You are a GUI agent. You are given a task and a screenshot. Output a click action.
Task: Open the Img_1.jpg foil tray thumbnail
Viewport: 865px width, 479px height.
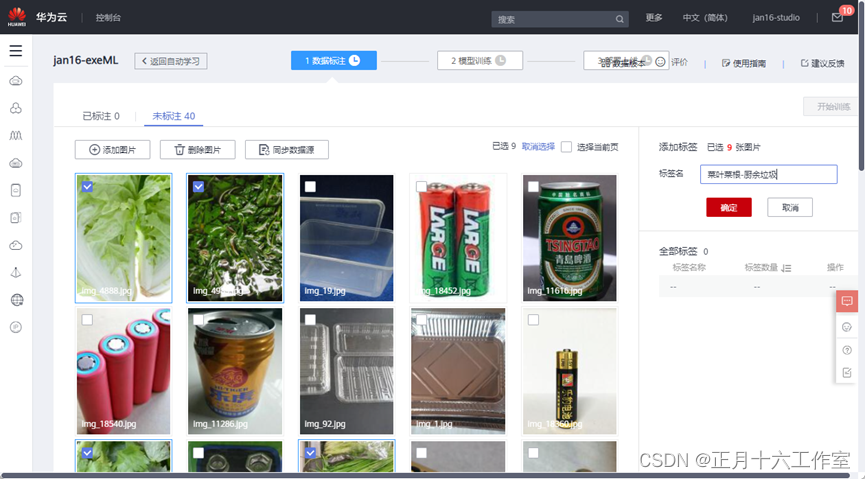click(x=458, y=371)
